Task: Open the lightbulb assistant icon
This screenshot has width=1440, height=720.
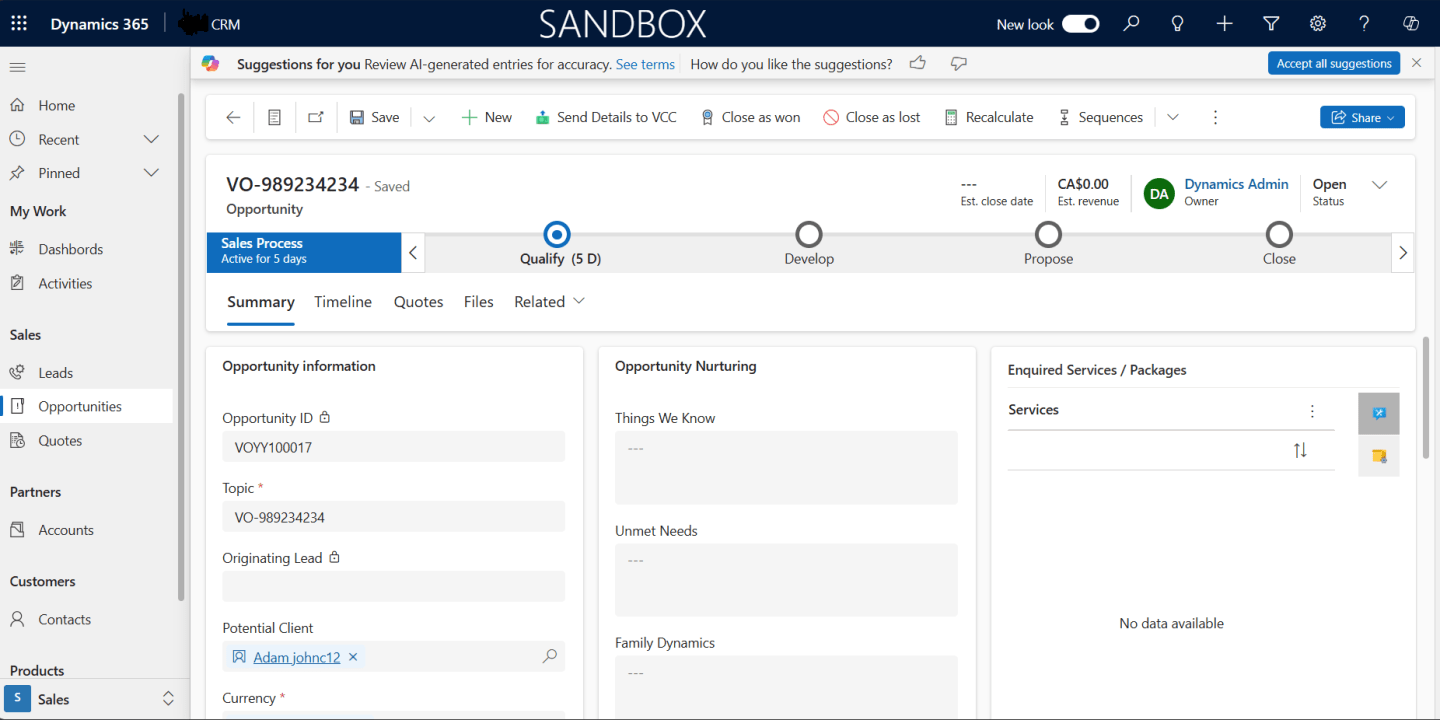Action: (x=1178, y=24)
